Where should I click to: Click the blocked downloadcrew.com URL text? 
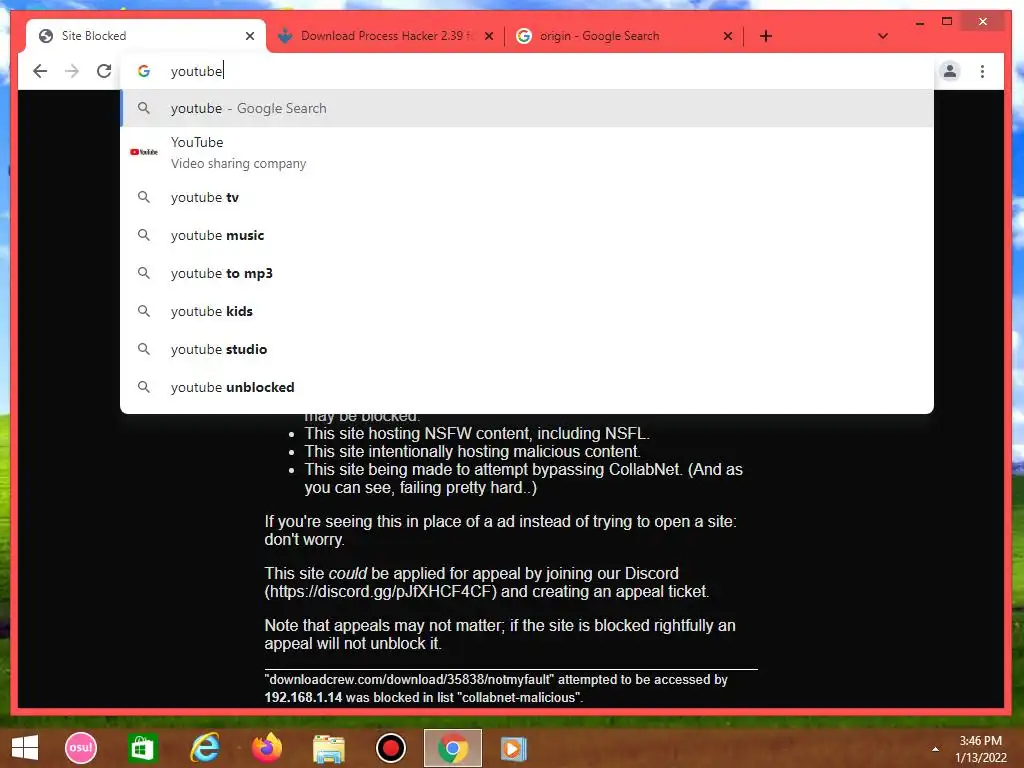[409, 679]
